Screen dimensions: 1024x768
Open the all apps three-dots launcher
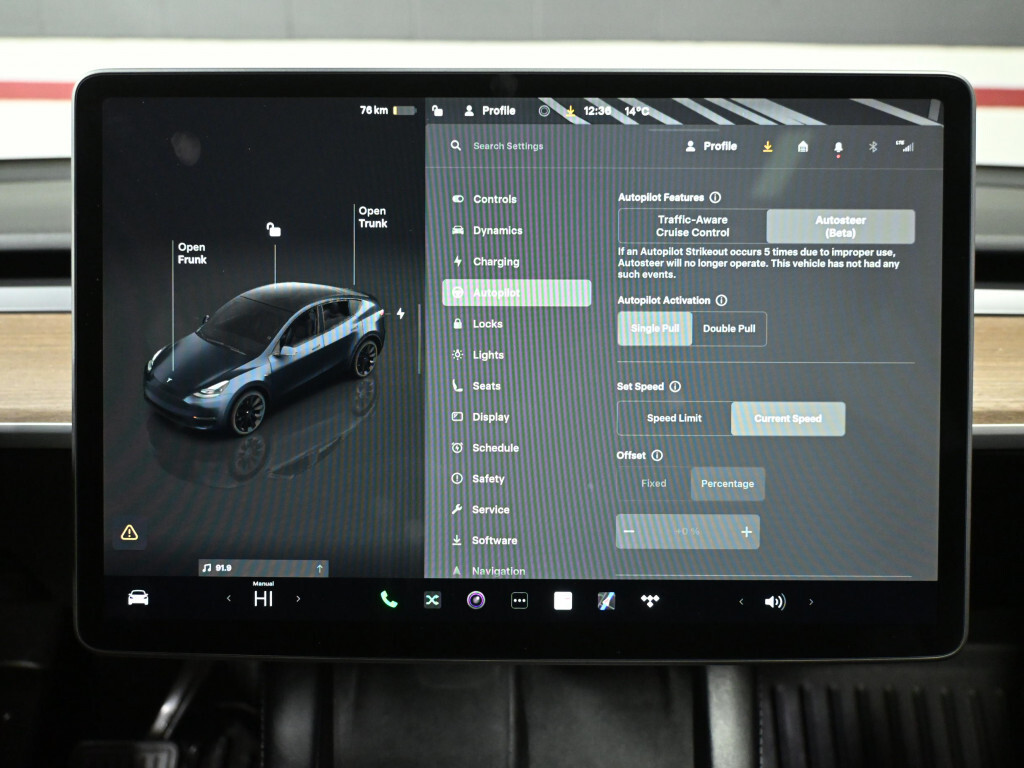[x=519, y=601]
